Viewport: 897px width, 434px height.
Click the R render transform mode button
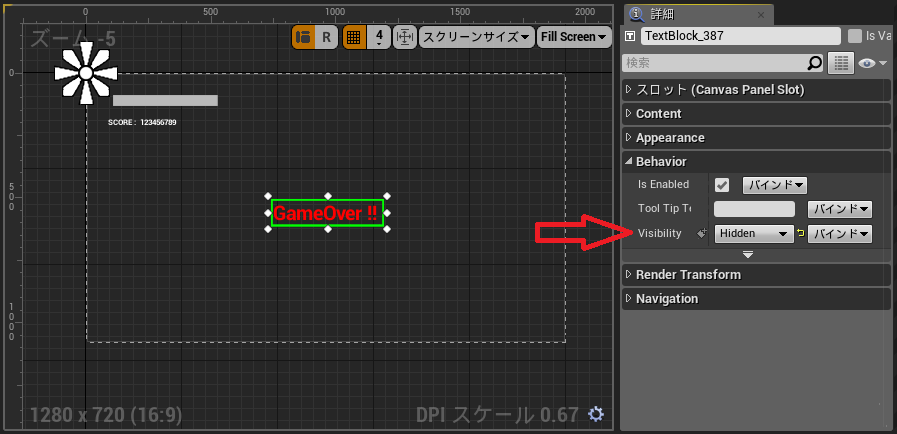tap(326, 37)
